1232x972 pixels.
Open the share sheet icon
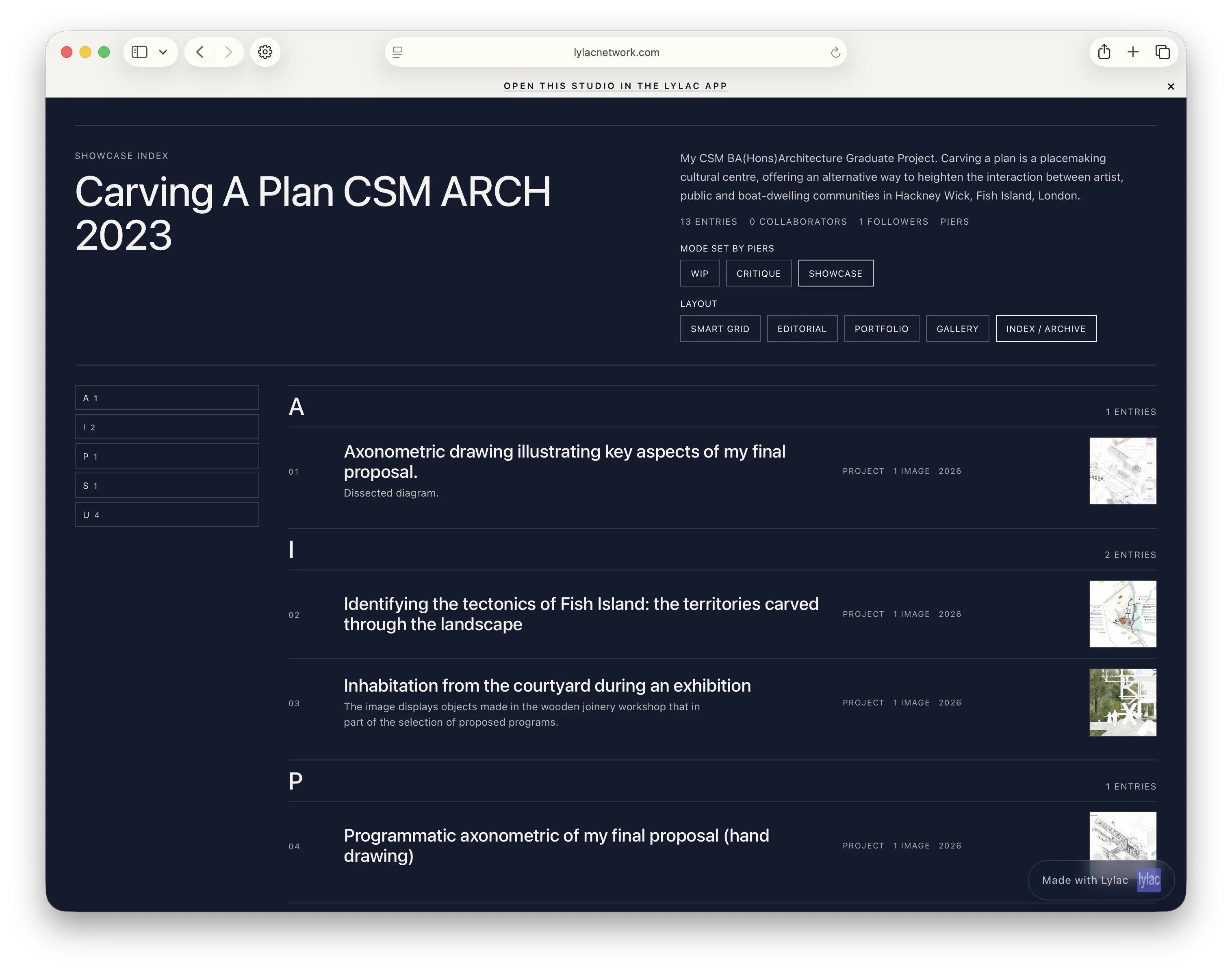tap(1104, 52)
